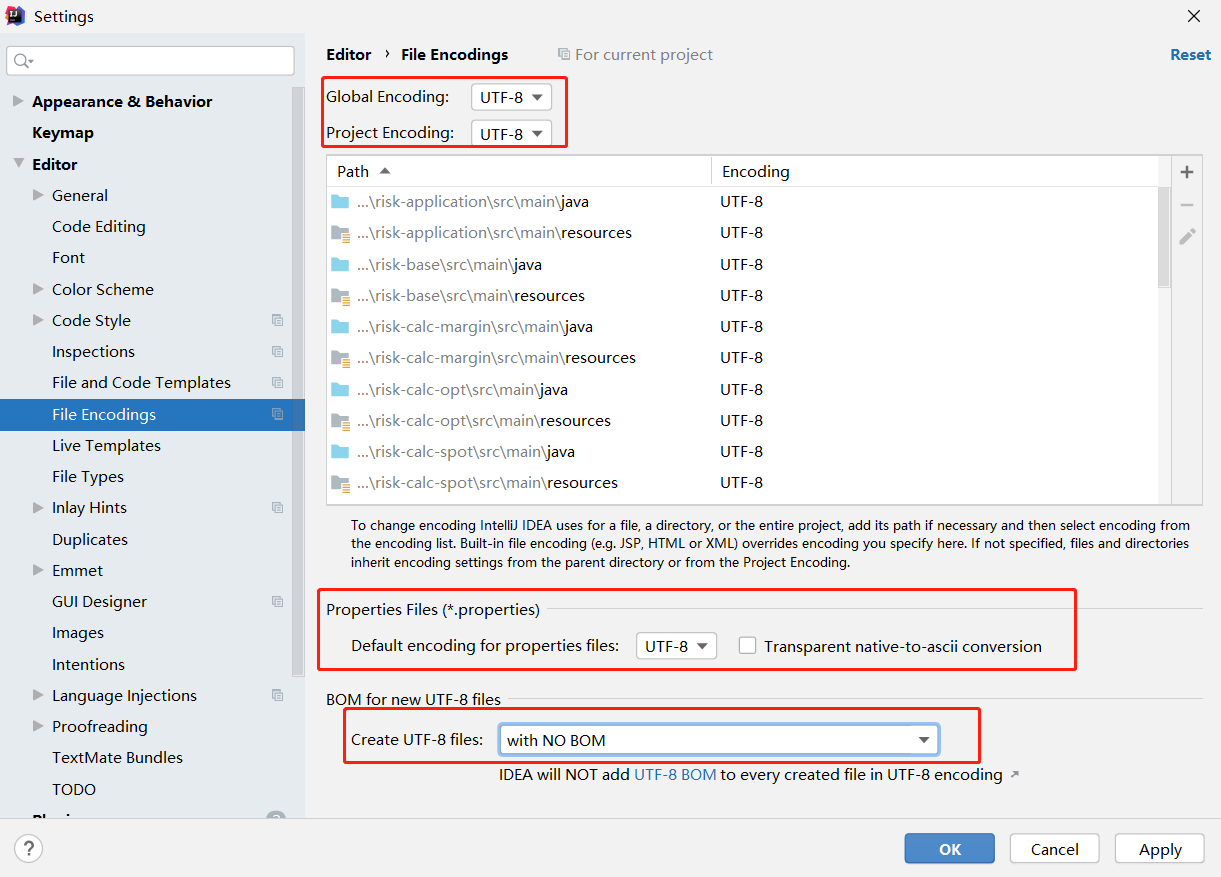Select the risk-calc-opt\src\main\java path text
This screenshot has width=1221, height=877.
[x=462, y=390]
